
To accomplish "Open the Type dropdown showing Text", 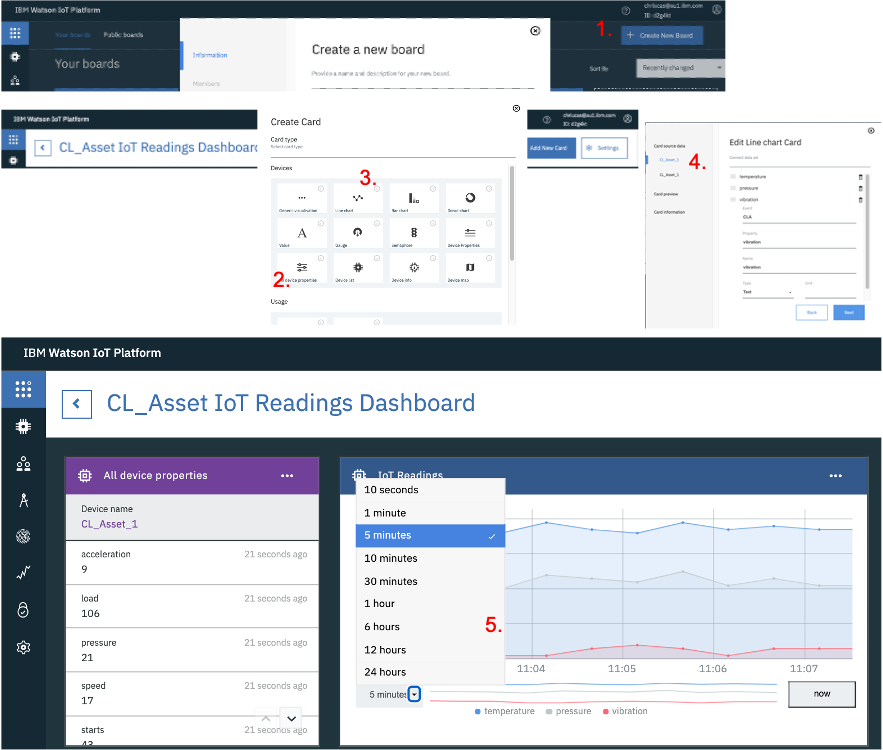I will [x=769, y=291].
